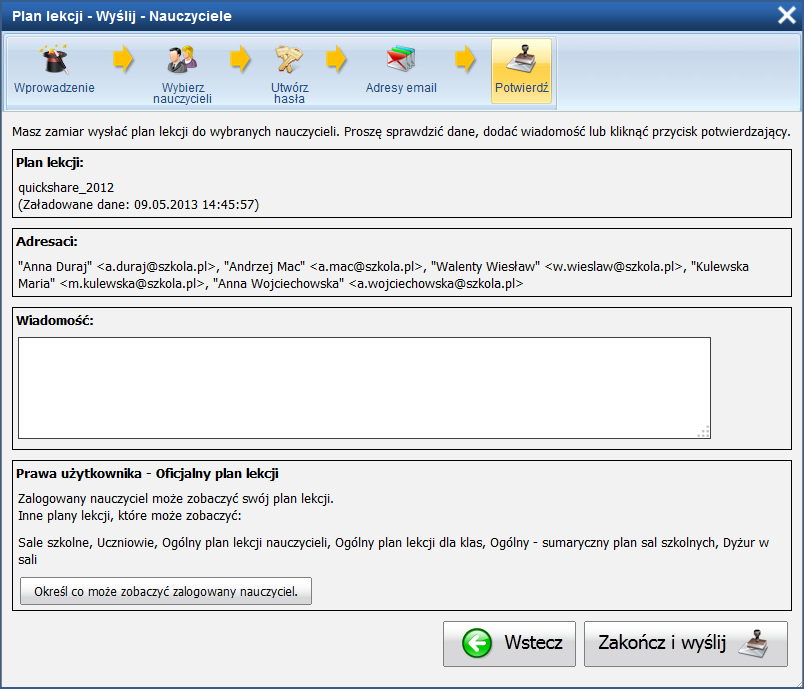
Task: Click Określ co może zobaczyć zalogowany nauczyciel
Action: coord(166,592)
